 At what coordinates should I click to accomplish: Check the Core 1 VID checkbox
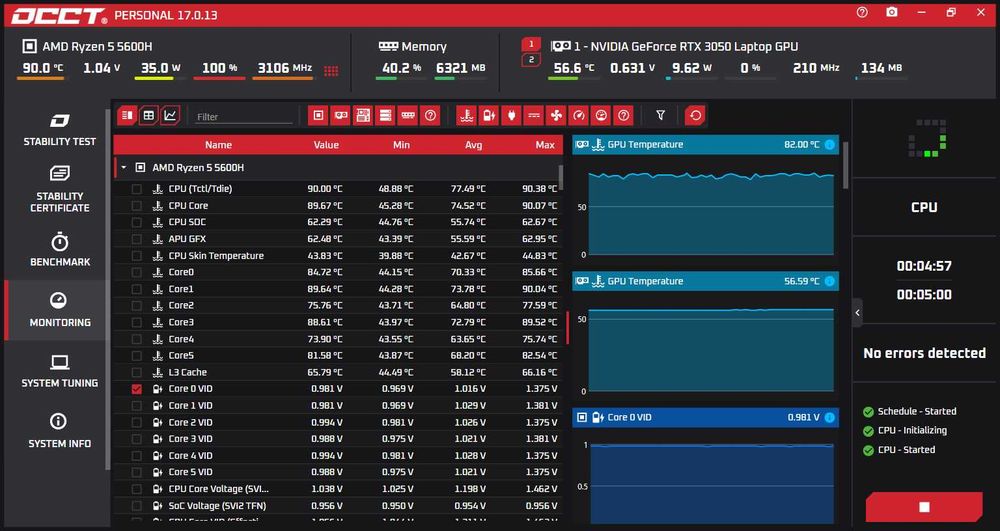tap(136, 405)
